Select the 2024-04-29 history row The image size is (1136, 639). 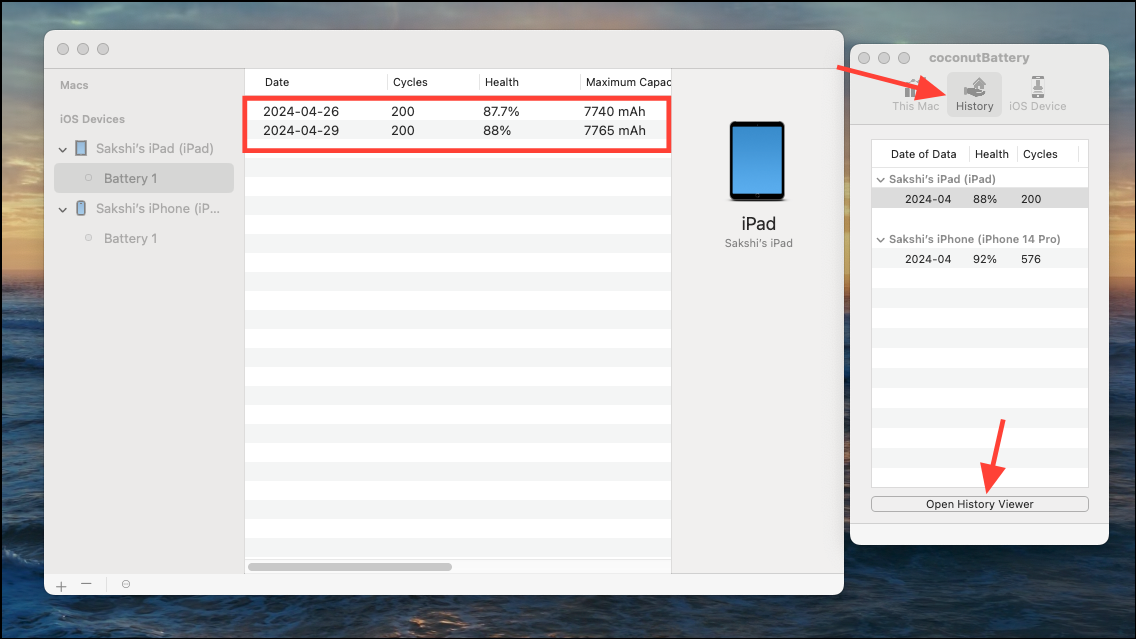point(458,130)
